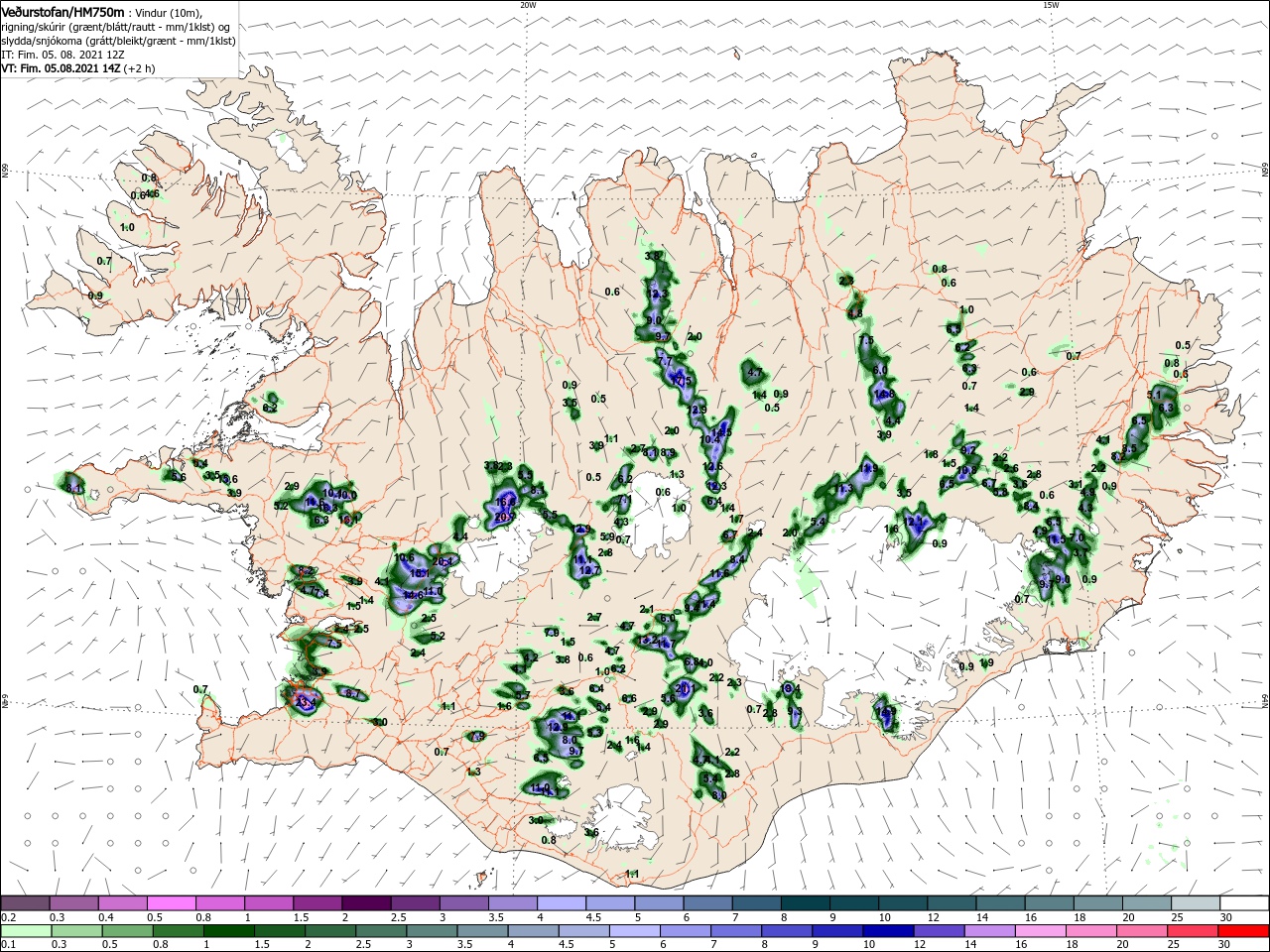The image size is (1270, 952).
Task: Click the lavender 4 swatch in the top legend row
Action: point(562,903)
